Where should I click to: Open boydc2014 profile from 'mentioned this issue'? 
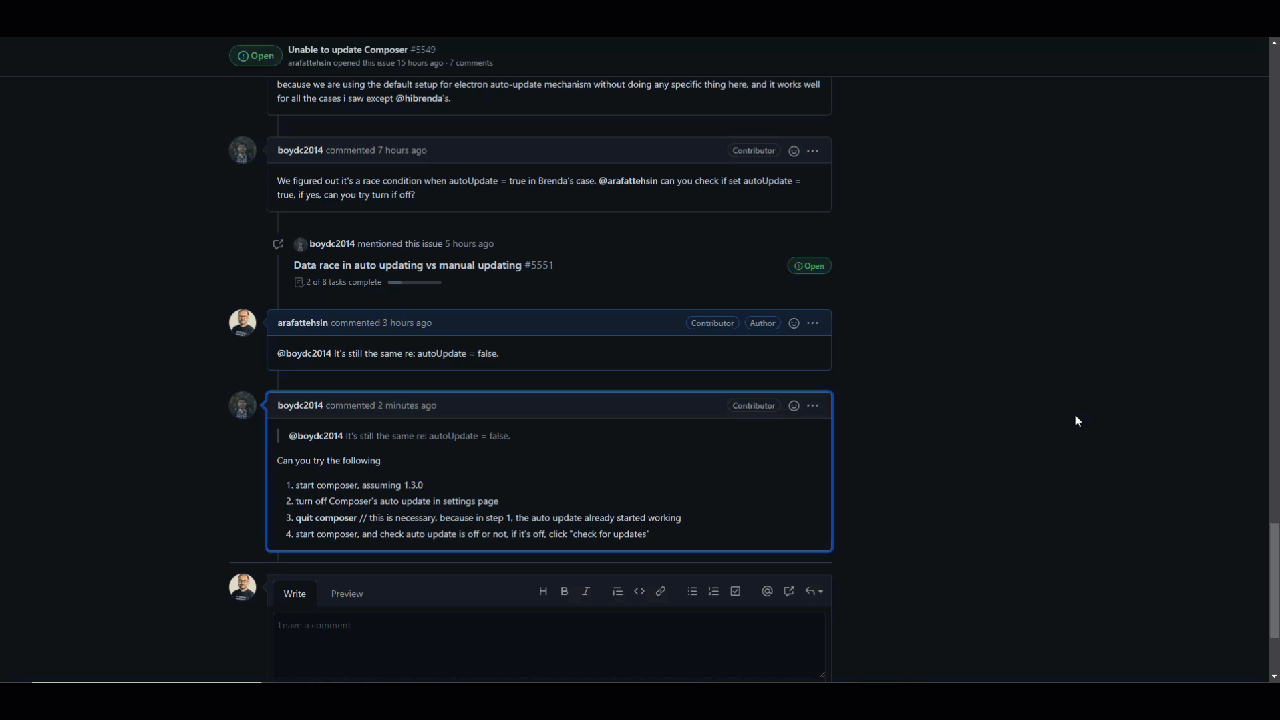(x=332, y=244)
